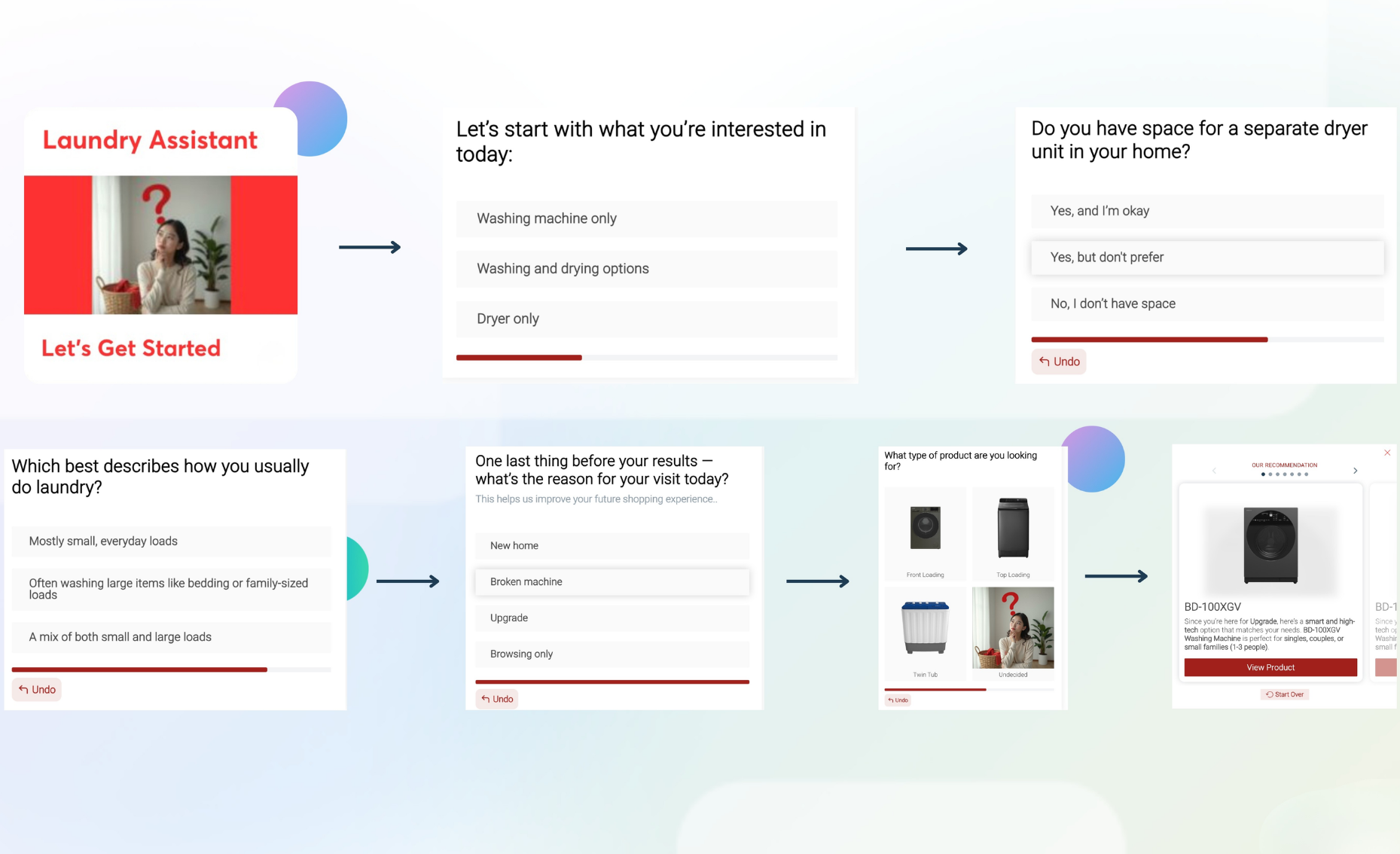Select New home reason
1400x854 pixels.
point(612,546)
